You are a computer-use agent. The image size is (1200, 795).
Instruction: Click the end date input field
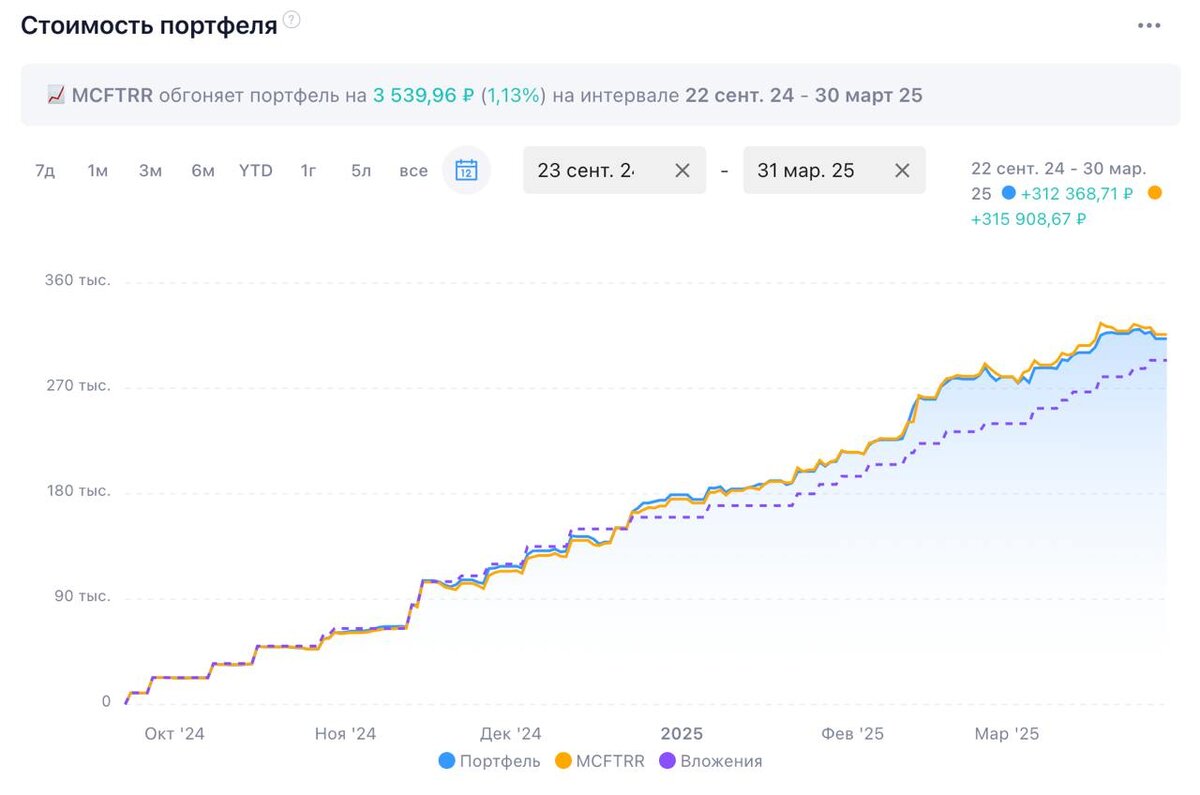[834, 170]
